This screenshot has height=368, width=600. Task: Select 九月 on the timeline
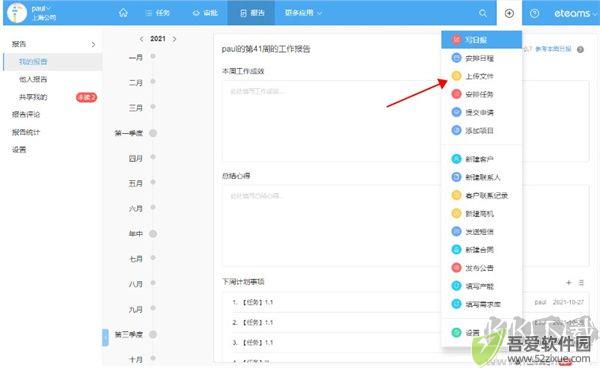(135, 309)
